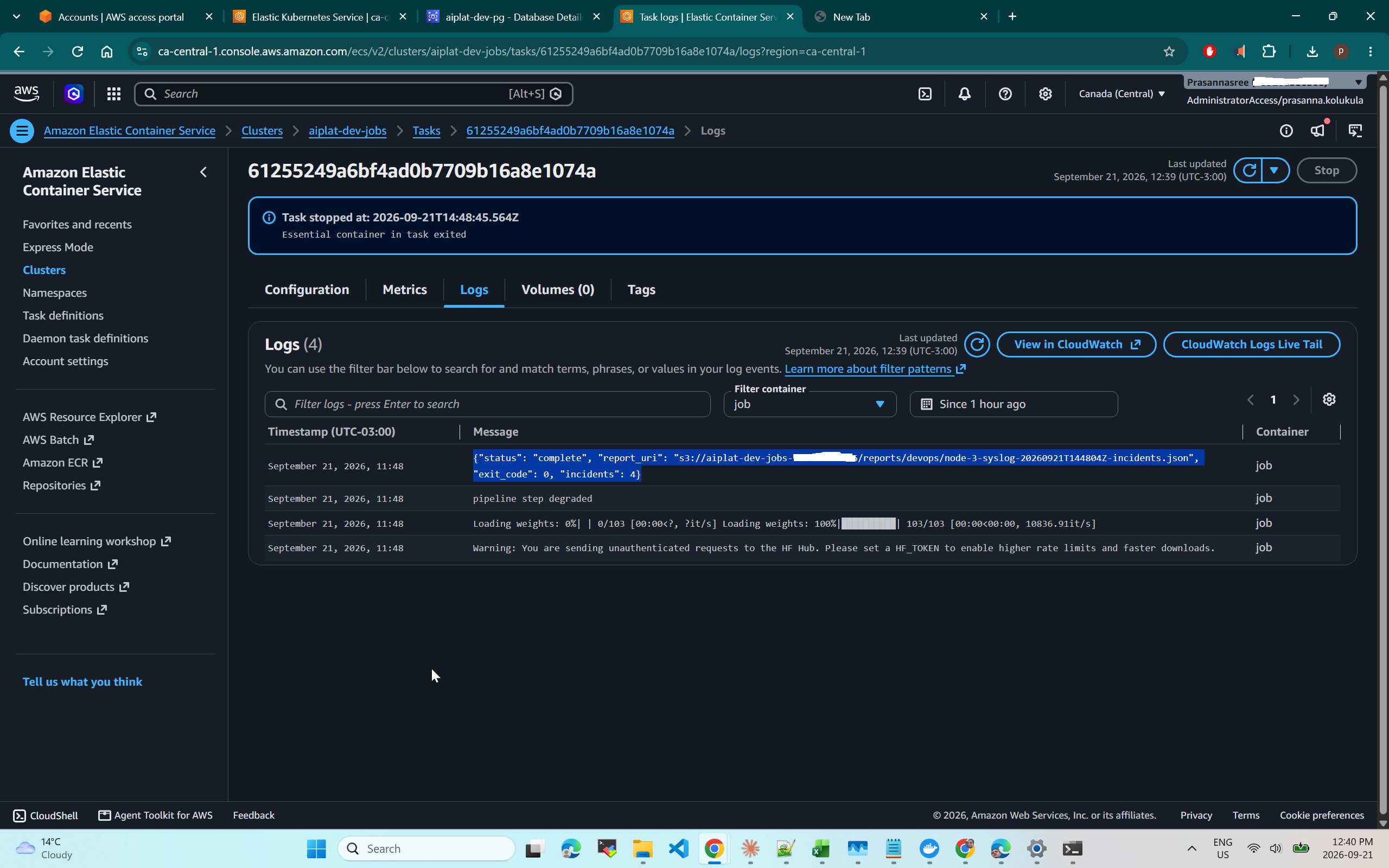The width and height of the screenshot is (1389, 868).
Task: Refresh the Logs panel
Action: tap(977, 344)
